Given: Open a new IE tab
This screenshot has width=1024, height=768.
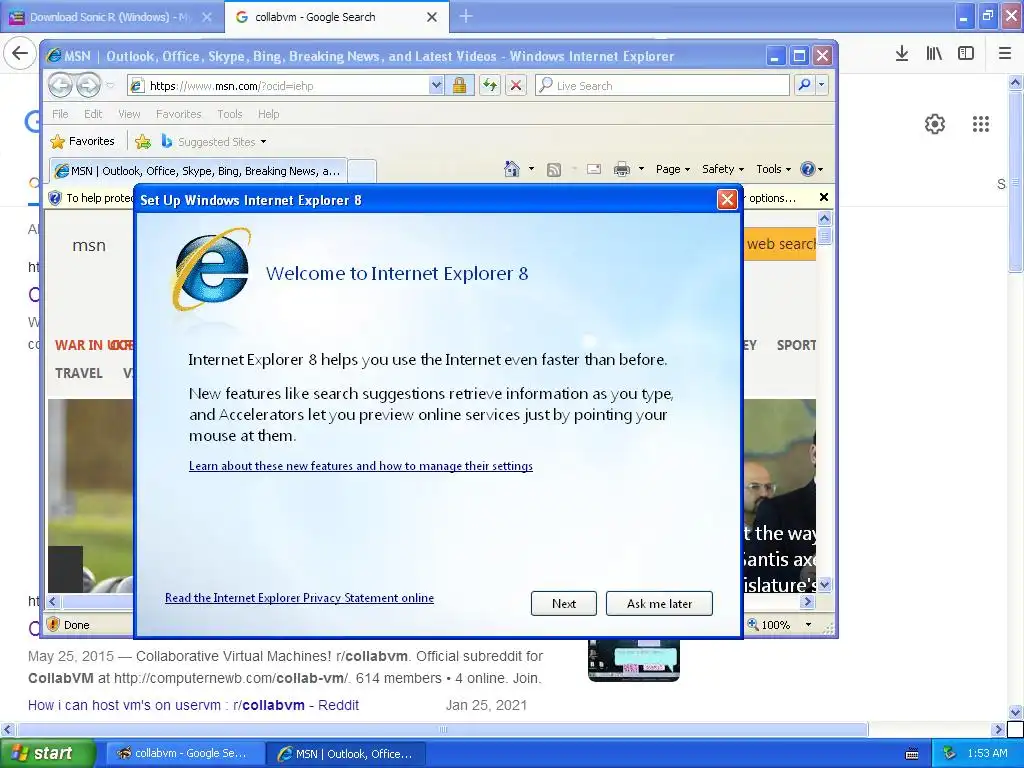Looking at the screenshot, I should pos(362,171).
